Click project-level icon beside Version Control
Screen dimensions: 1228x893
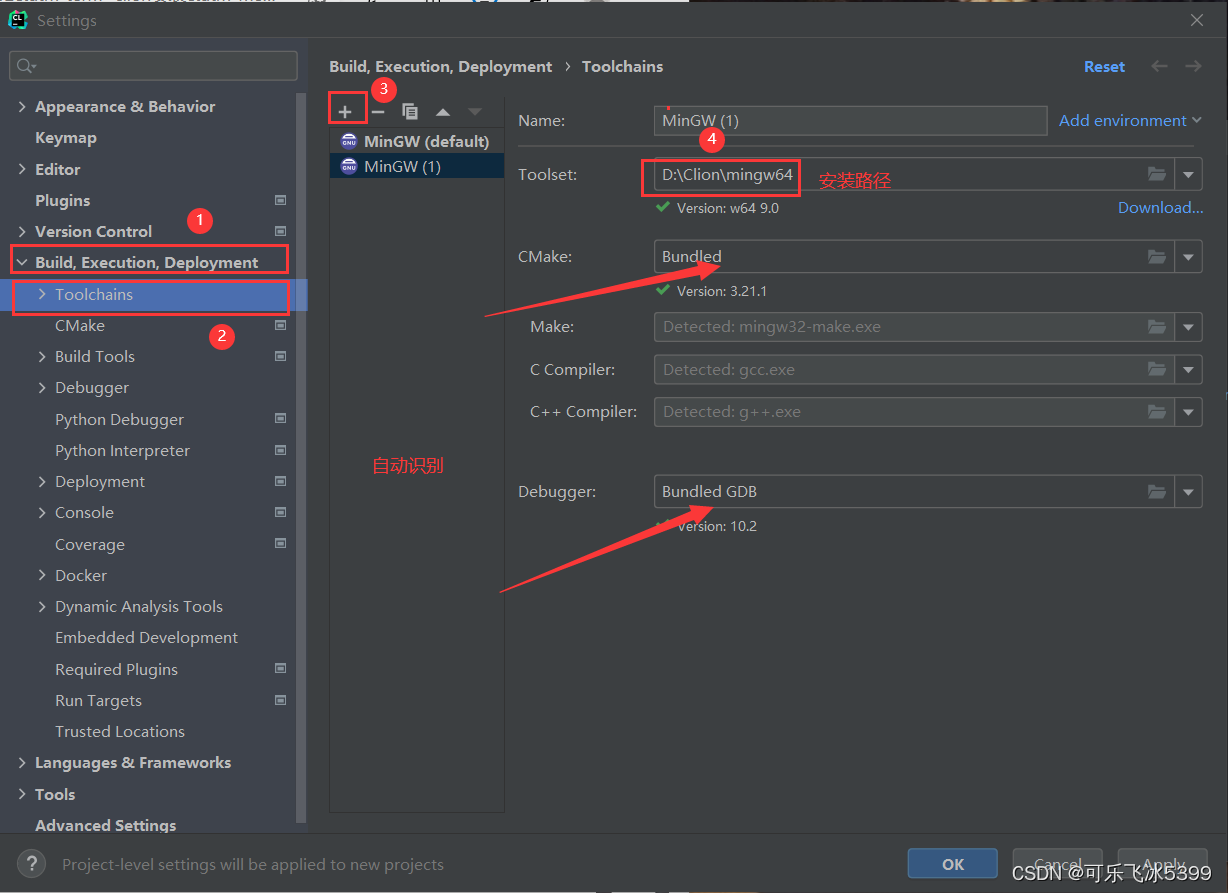(280, 231)
